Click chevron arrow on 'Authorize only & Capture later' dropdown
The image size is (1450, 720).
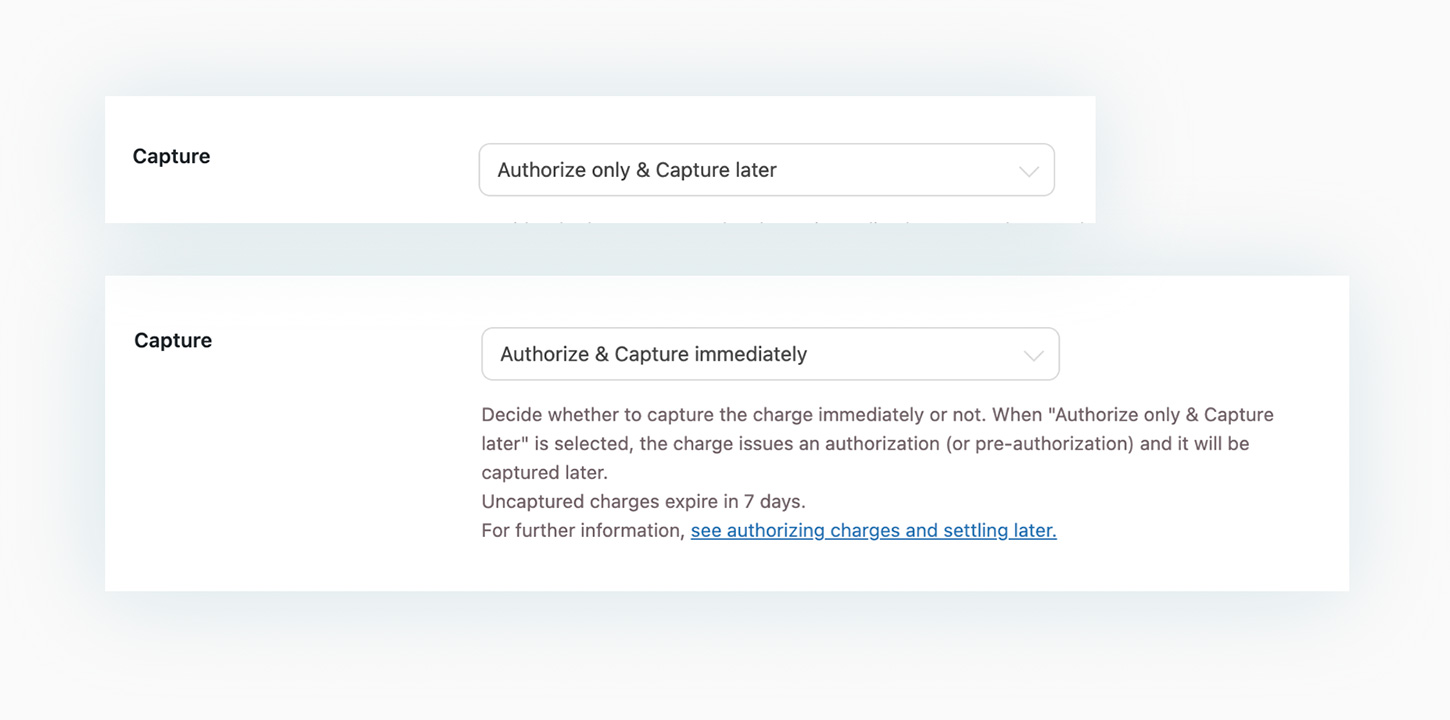[1028, 171]
